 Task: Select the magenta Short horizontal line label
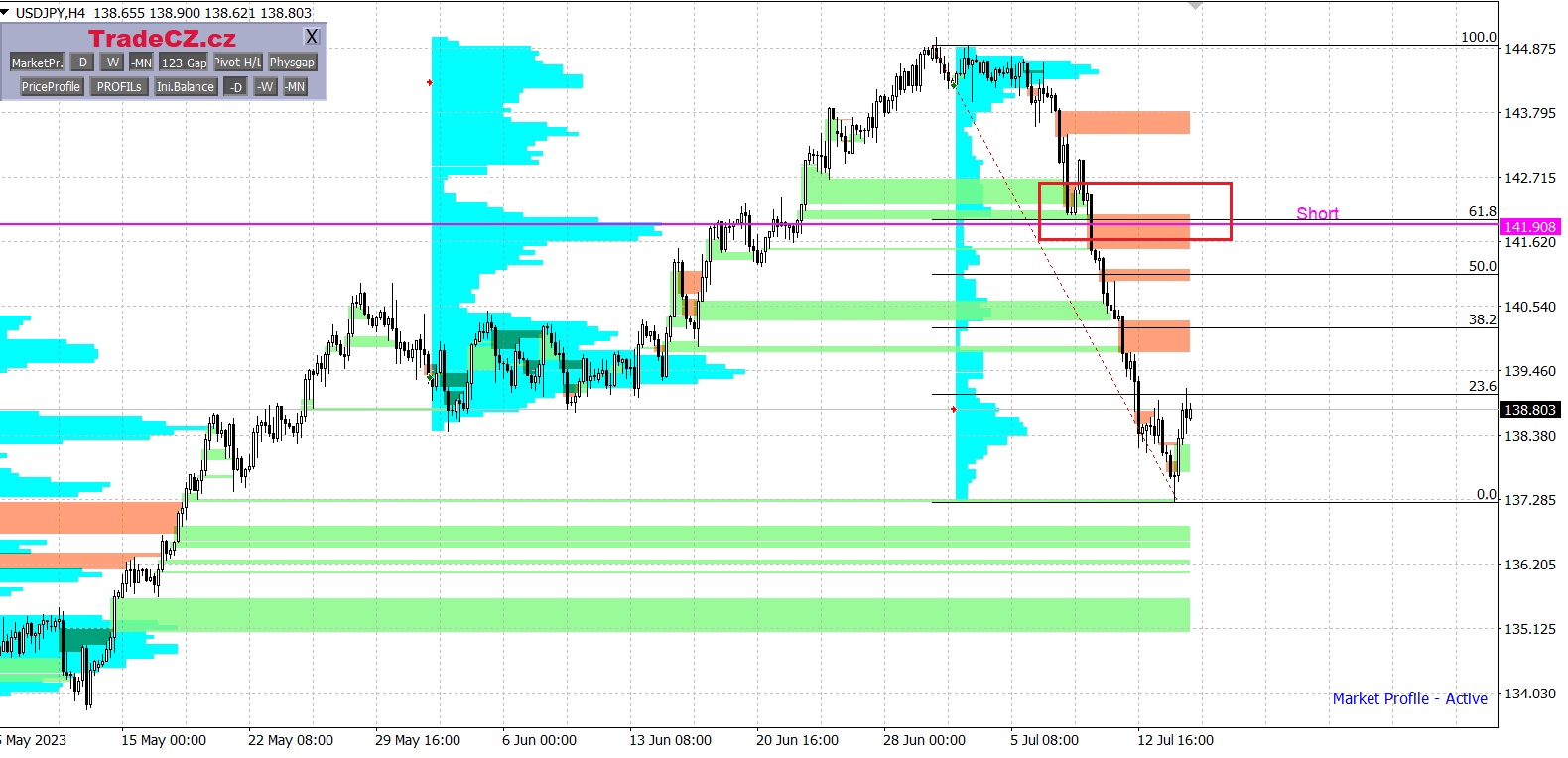[1317, 213]
